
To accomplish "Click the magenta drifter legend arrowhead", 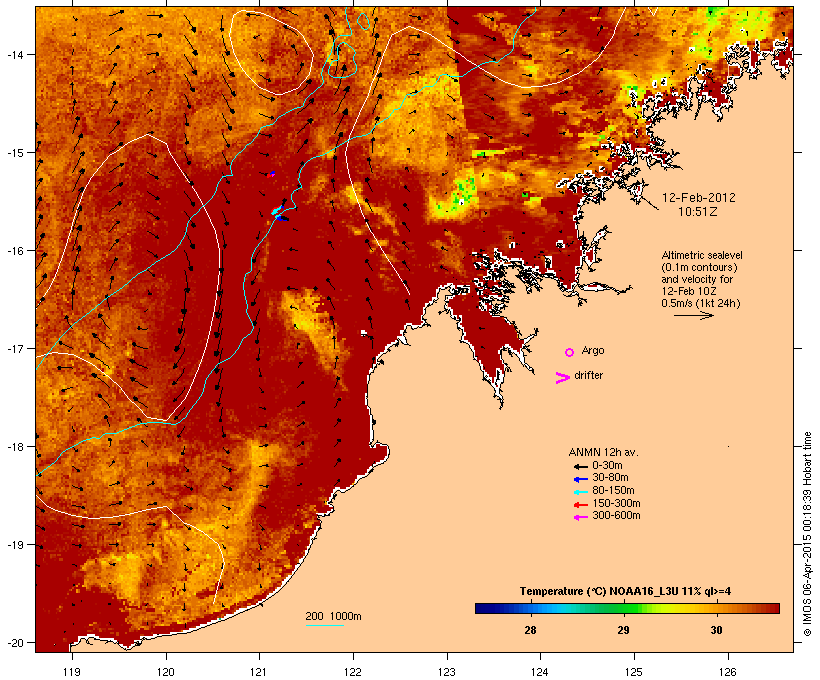I will (563, 378).
